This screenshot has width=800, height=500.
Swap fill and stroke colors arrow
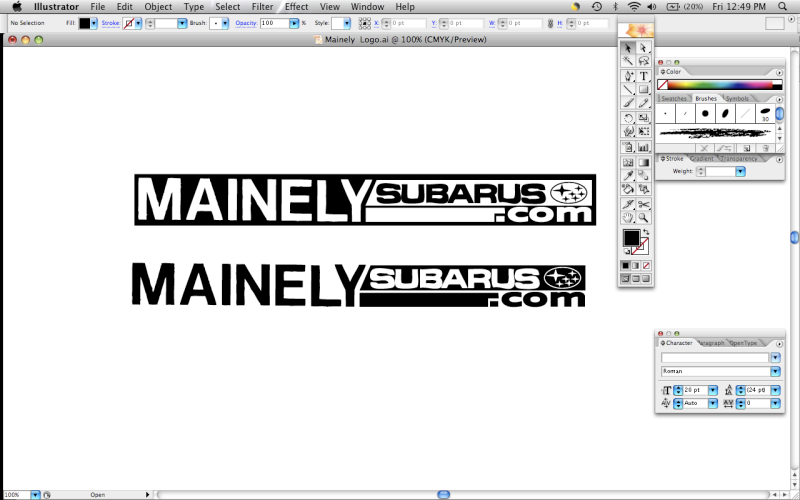point(646,232)
